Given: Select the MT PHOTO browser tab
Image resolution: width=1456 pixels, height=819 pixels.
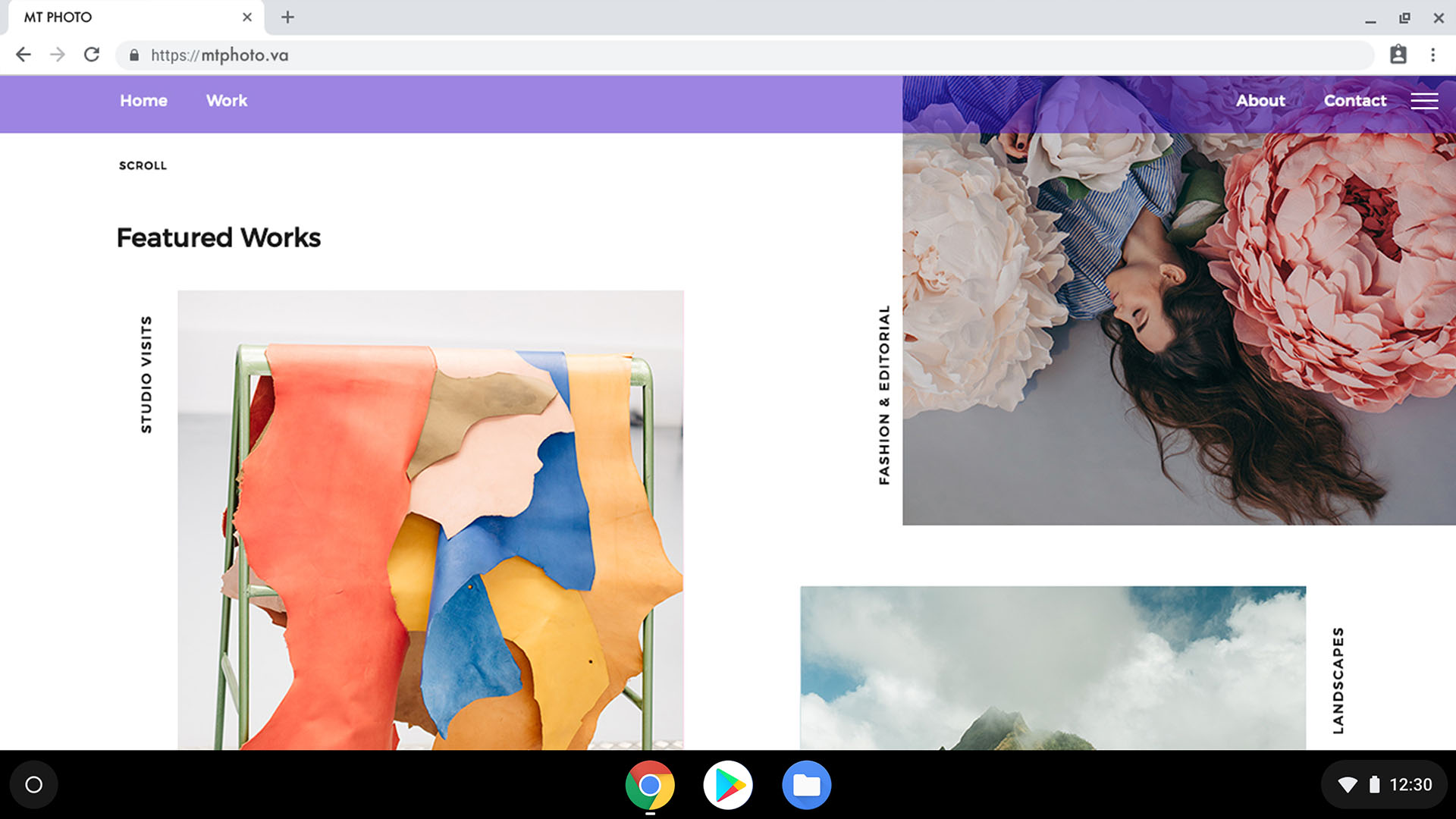Looking at the screenshot, I should (x=136, y=17).
